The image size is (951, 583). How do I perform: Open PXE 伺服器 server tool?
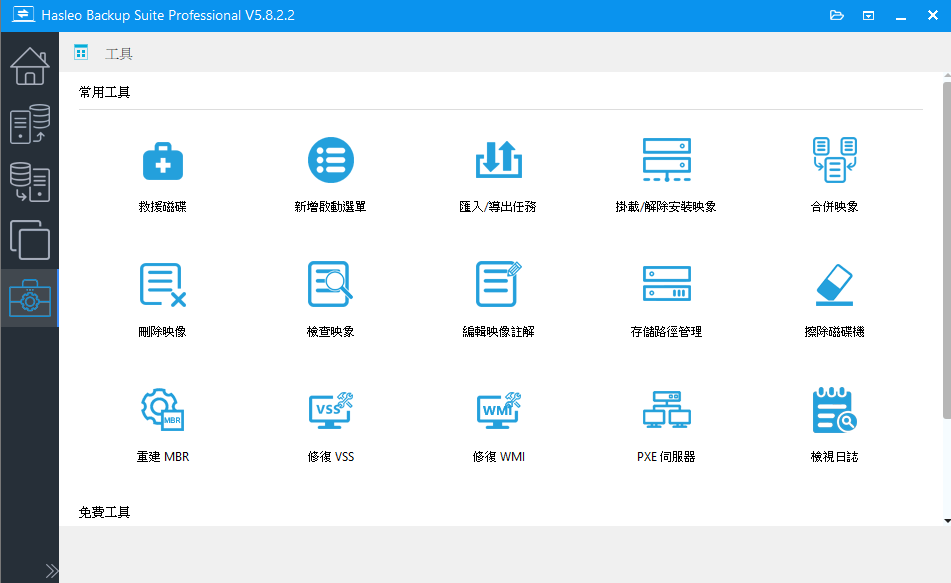pos(666,426)
